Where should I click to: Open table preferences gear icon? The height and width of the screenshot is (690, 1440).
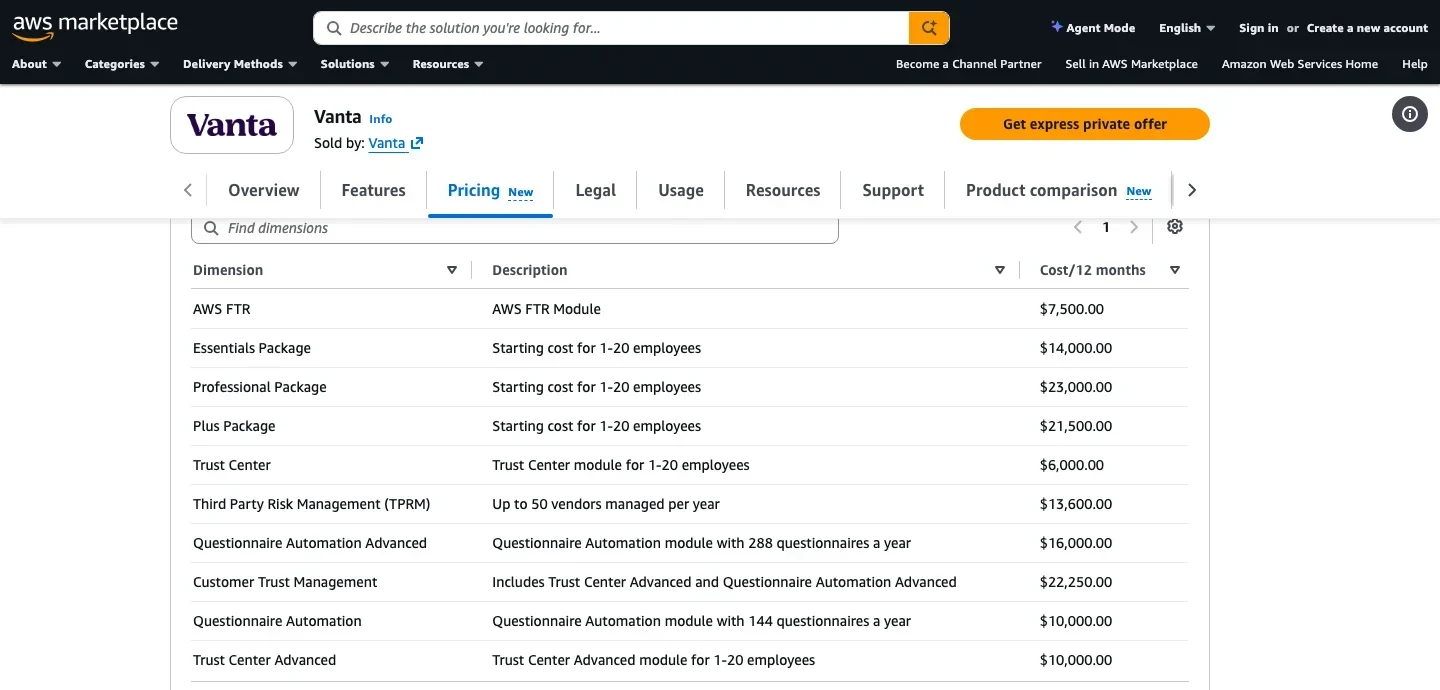pos(1175,227)
